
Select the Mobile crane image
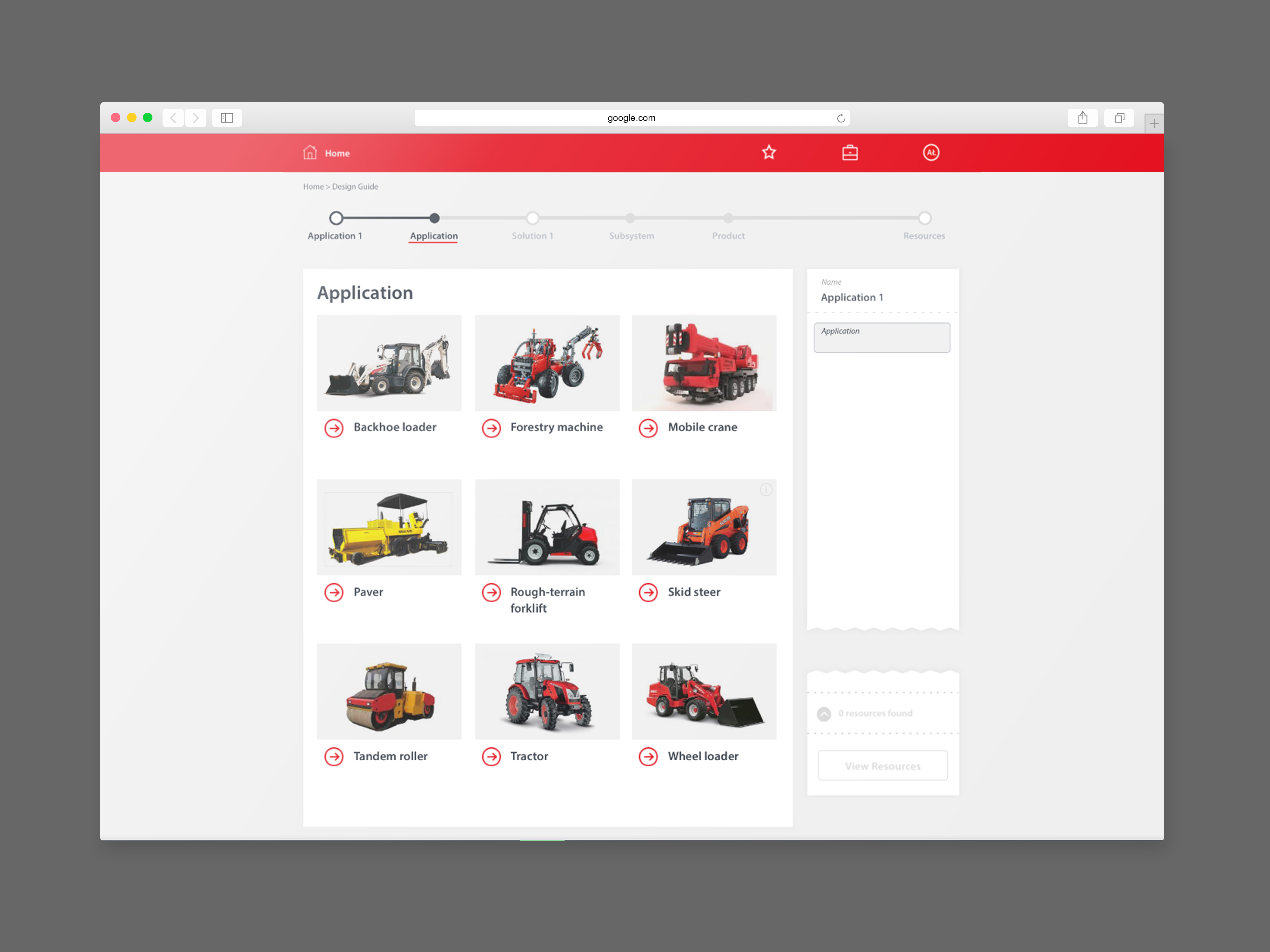[x=704, y=363]
